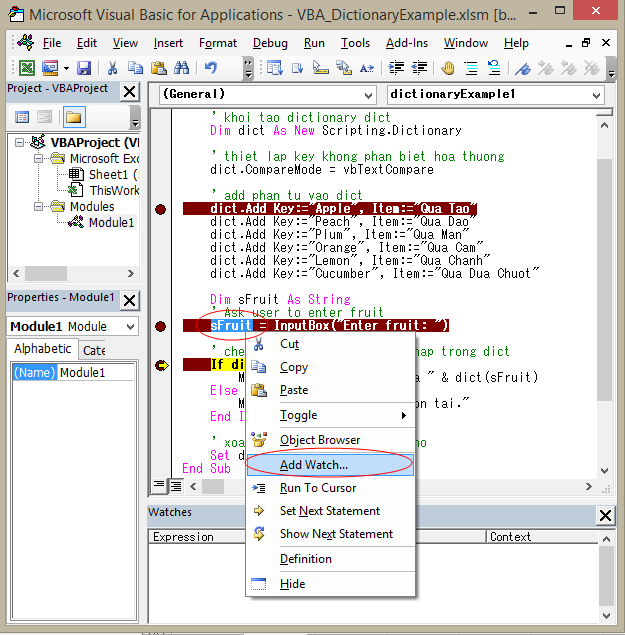Close the Watches panel
Viewport: 625px width, 635px height.
point(605,516)
